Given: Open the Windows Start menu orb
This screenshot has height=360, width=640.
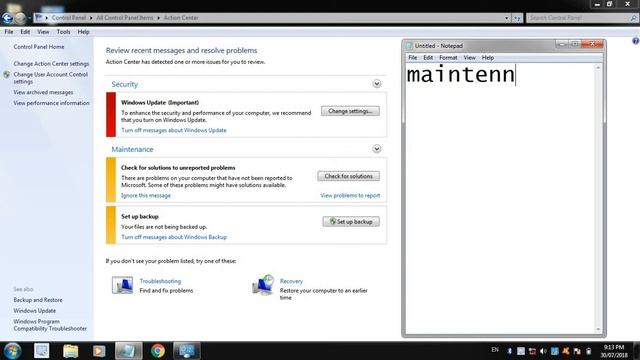Looking at the screenshot, I should [x=13, y=351].
